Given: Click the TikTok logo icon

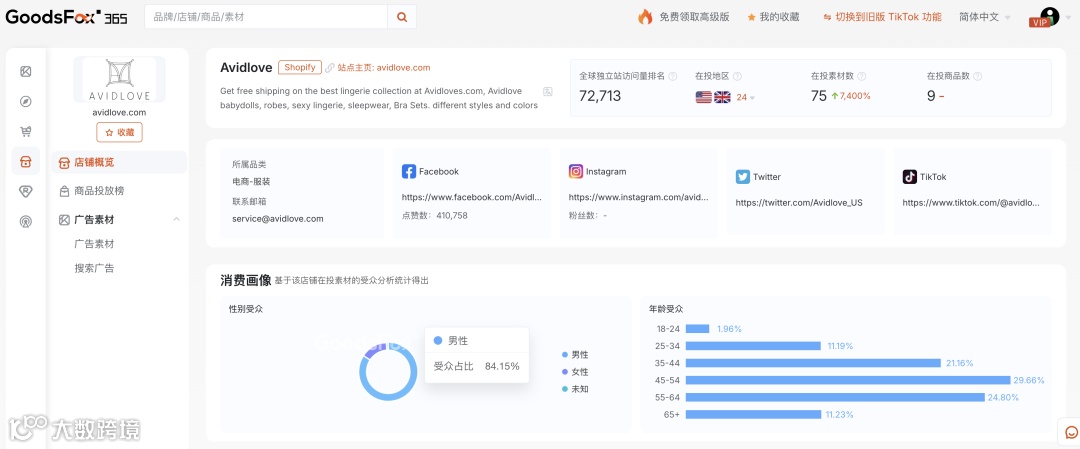Looking at the screenshot, I should click(x=910, y=177).
